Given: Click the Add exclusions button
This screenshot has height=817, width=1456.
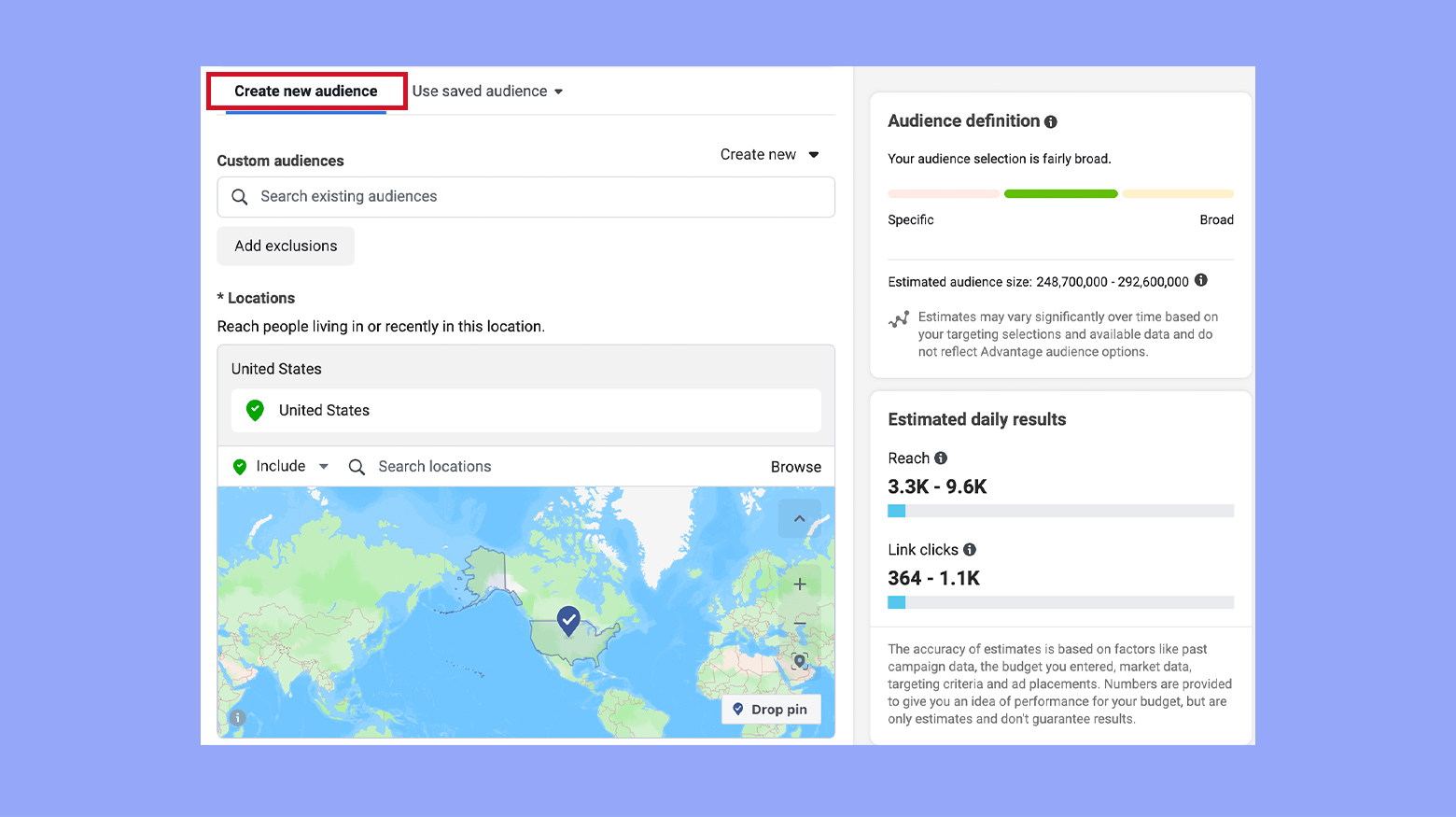Looking at the screenshot, I should 286,246.
